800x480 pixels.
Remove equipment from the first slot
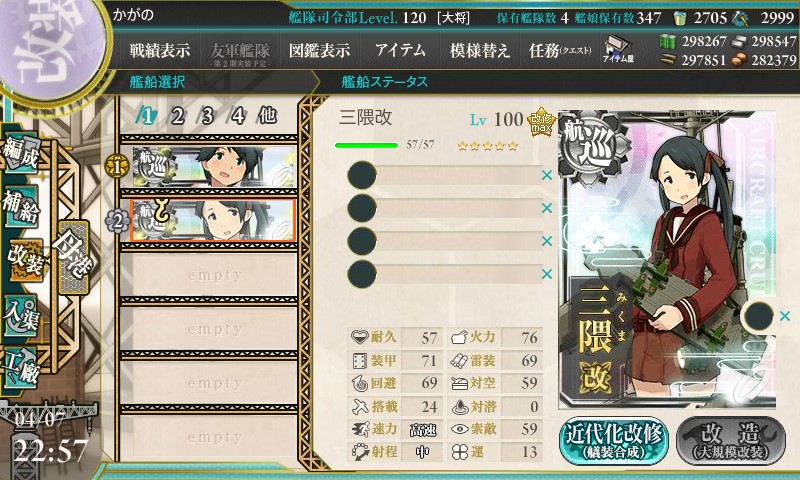(x=547, y=175)
